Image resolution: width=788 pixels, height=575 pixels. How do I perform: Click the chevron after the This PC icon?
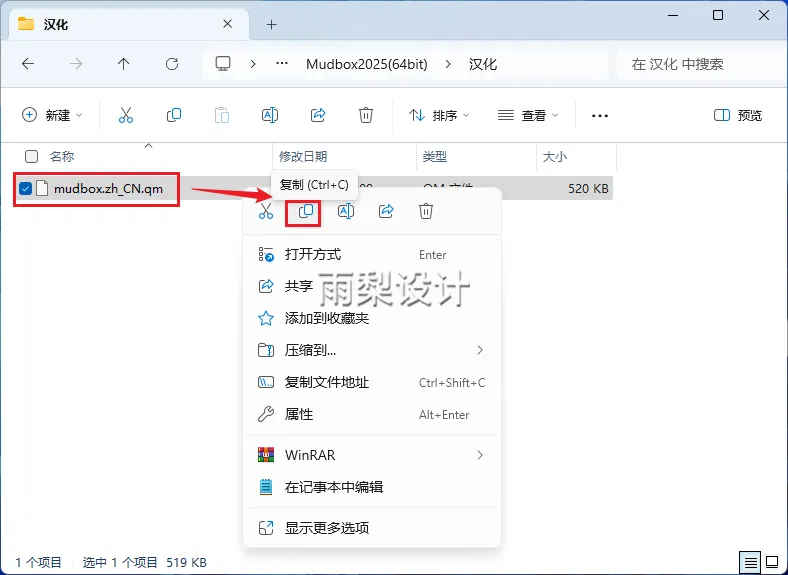pyautogui.click(x=253, y=64)
